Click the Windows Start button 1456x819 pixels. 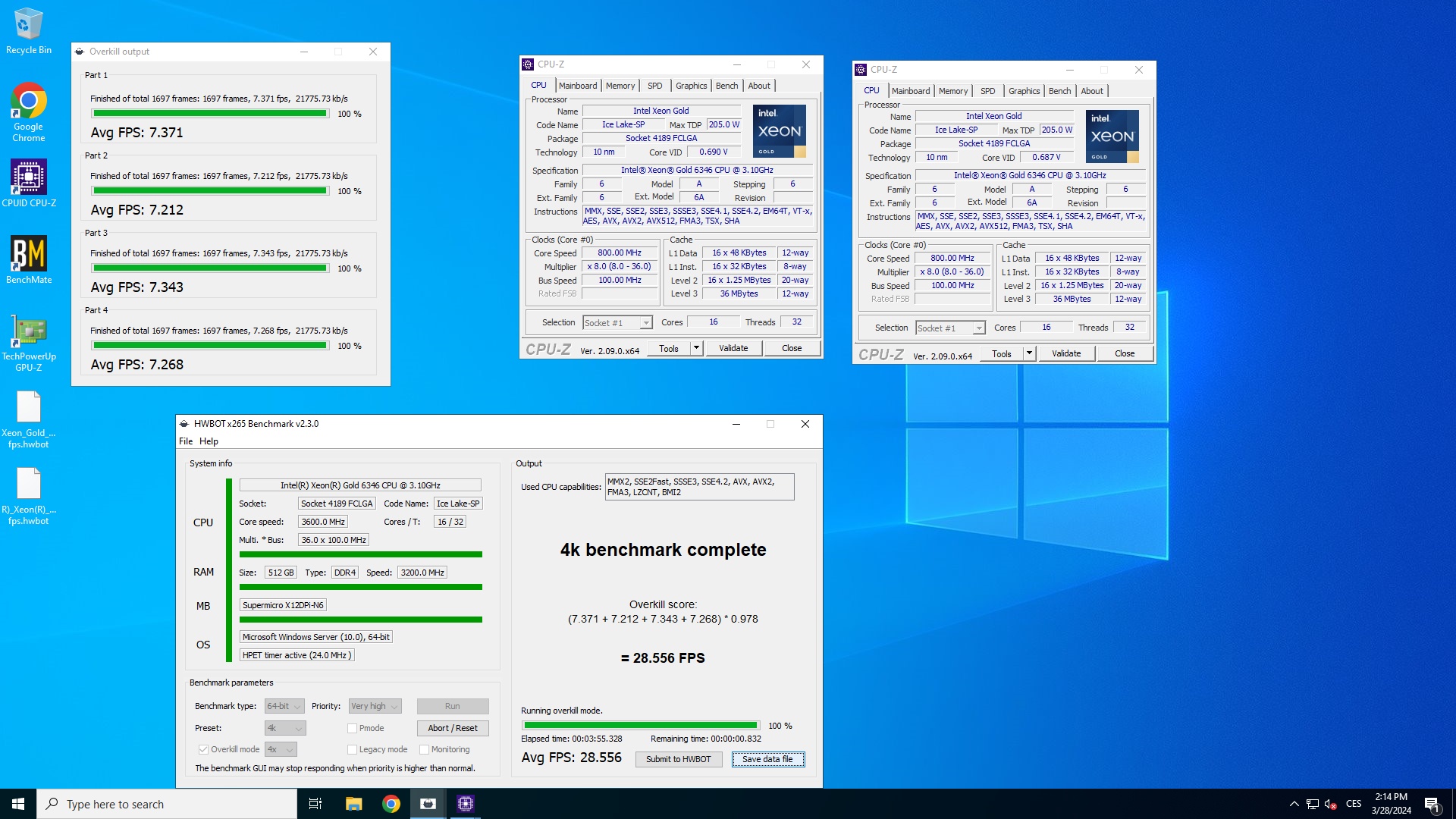pyautogui.click(x=18, y=804)
